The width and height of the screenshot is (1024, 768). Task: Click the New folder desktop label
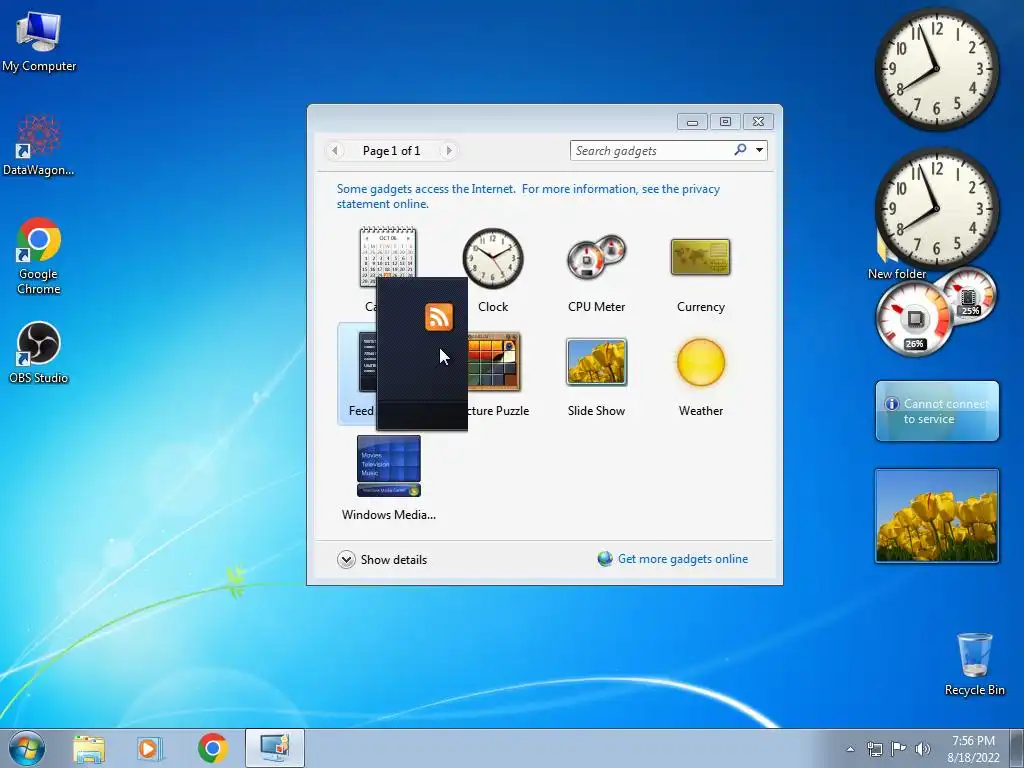(x=897, y=274)
